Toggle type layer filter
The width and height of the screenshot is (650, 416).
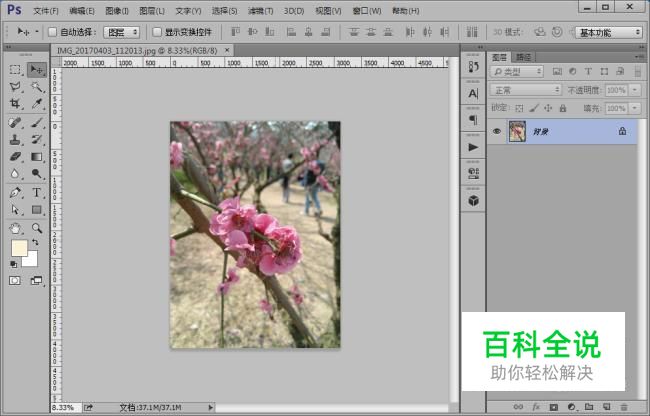[x=588, y=72]
